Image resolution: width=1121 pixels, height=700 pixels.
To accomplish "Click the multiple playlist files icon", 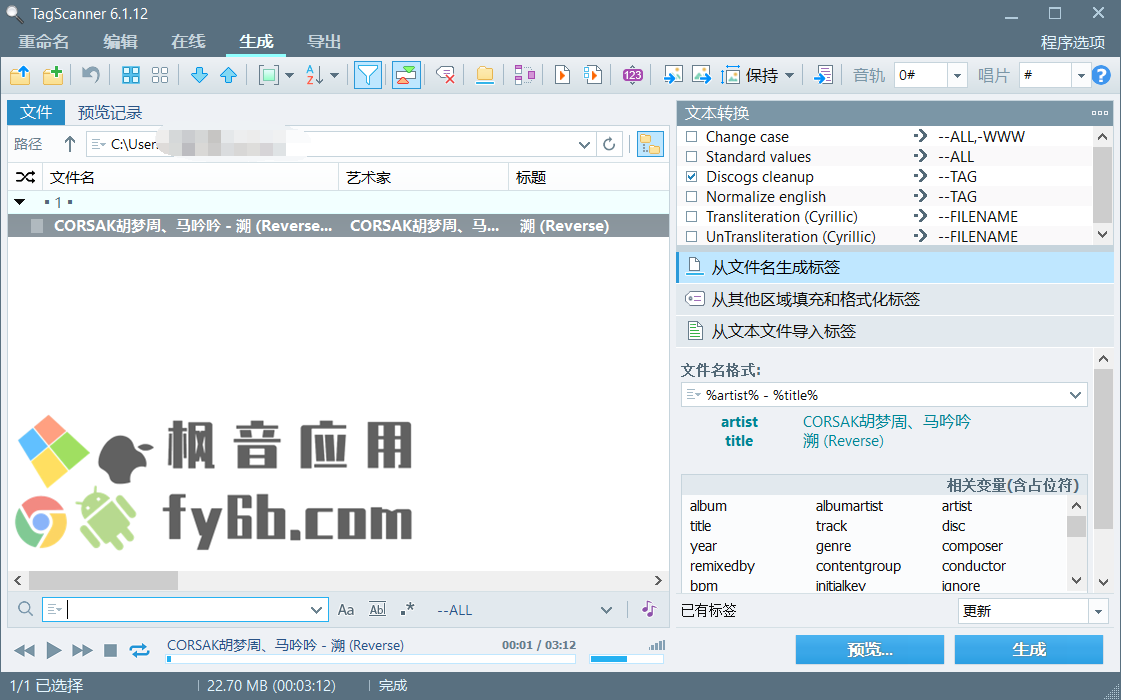I will click(593, 74).
